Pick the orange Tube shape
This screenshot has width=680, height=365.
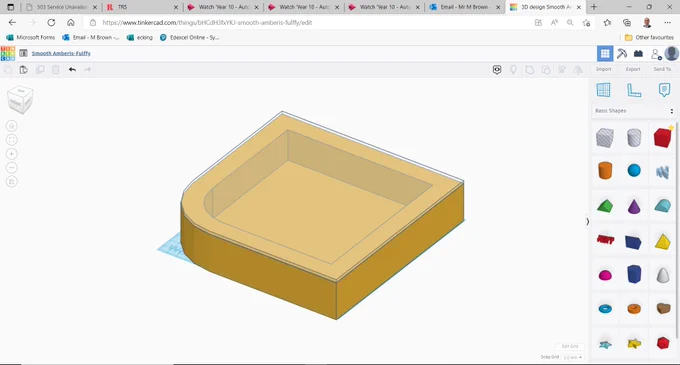click(634, 309)
